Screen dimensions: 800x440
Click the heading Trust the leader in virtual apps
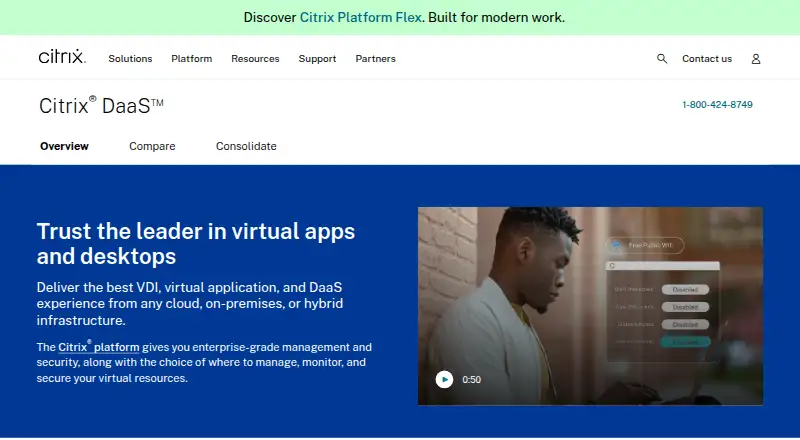[195, 243]
